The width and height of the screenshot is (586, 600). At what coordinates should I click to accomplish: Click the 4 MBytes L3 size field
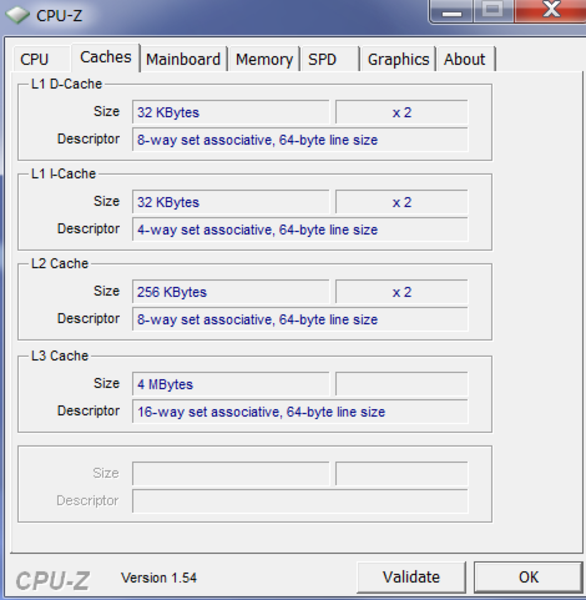point(230,384)
